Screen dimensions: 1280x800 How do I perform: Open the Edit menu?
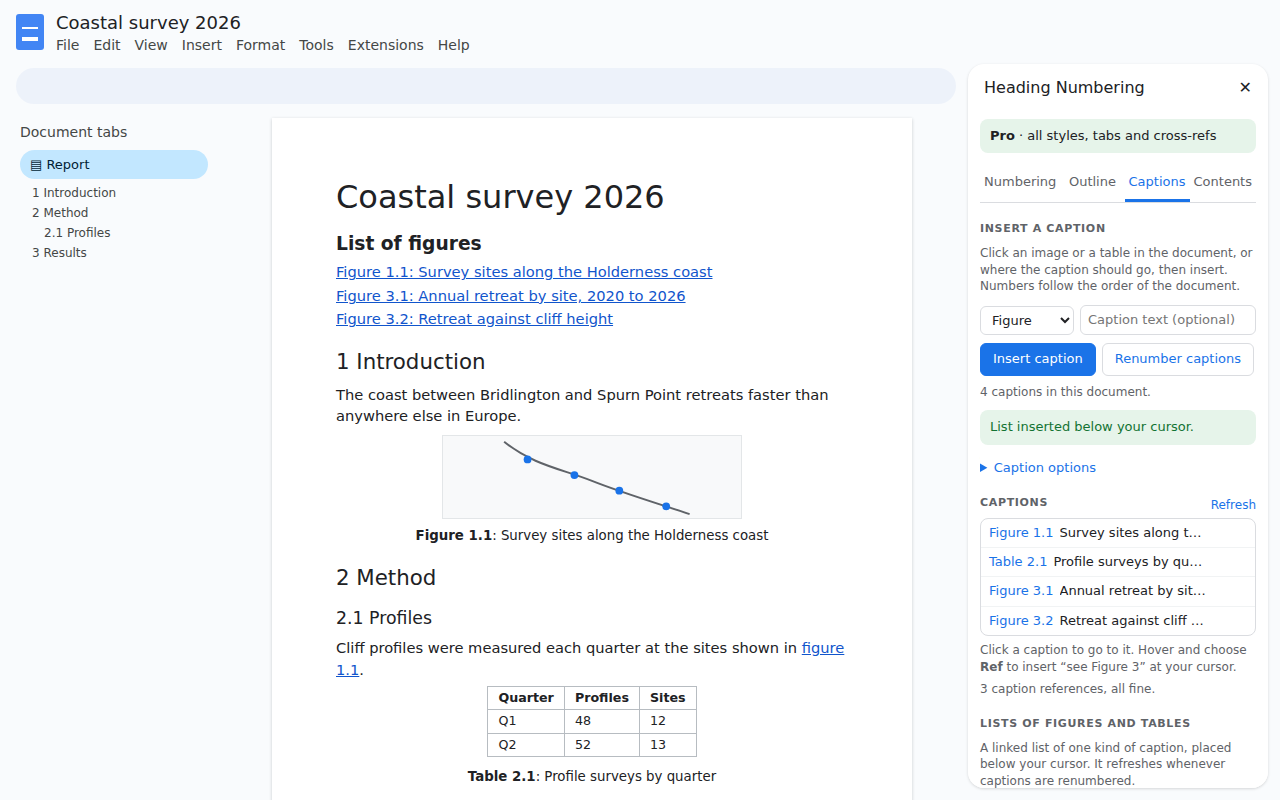click(107, 45)
